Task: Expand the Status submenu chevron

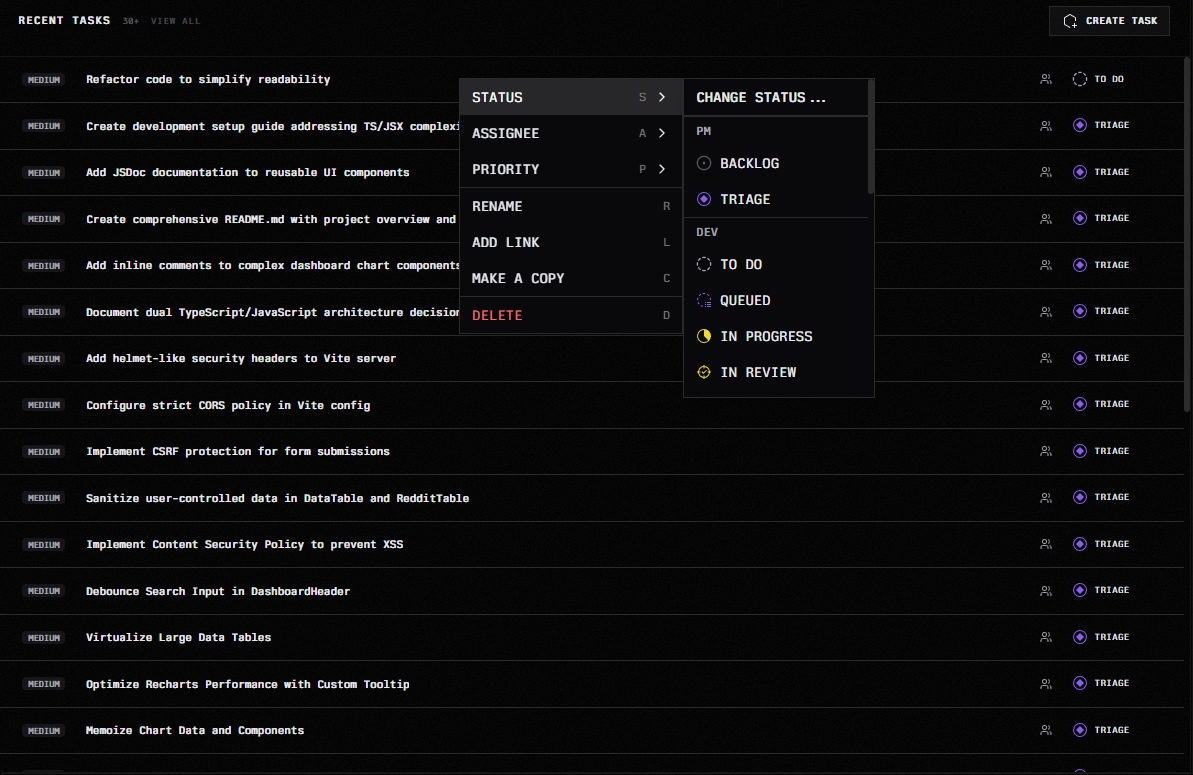Action: (x=662, y=97)
